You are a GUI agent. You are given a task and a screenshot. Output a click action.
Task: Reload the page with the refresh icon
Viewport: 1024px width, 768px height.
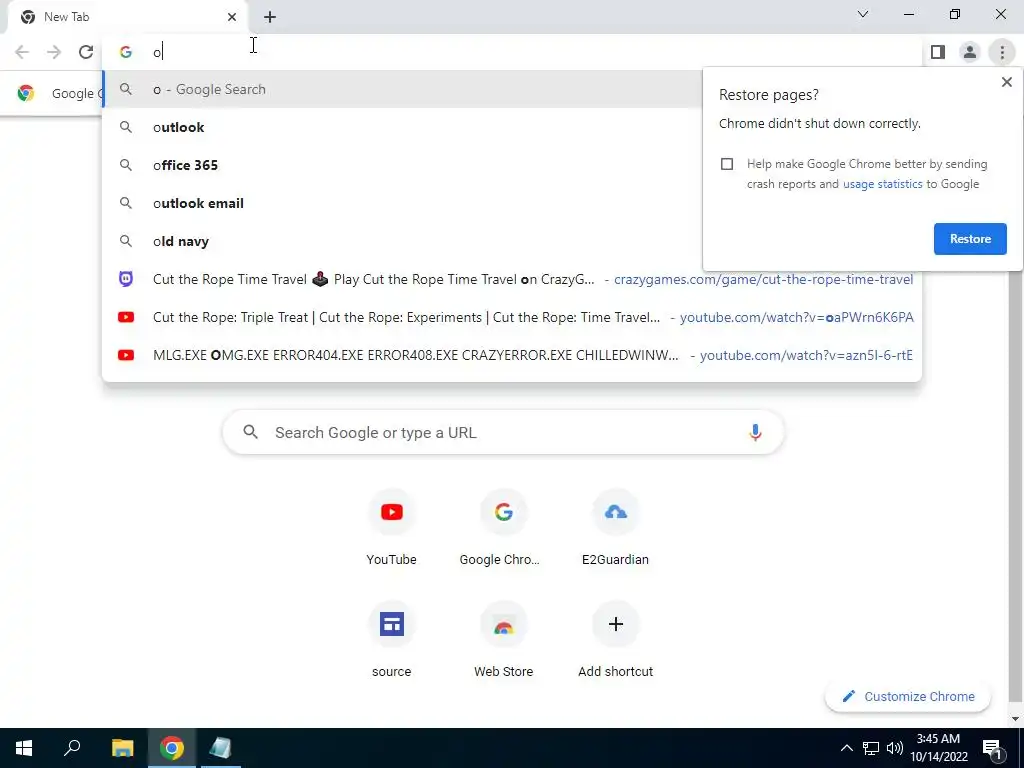click(x=86, y=52)
